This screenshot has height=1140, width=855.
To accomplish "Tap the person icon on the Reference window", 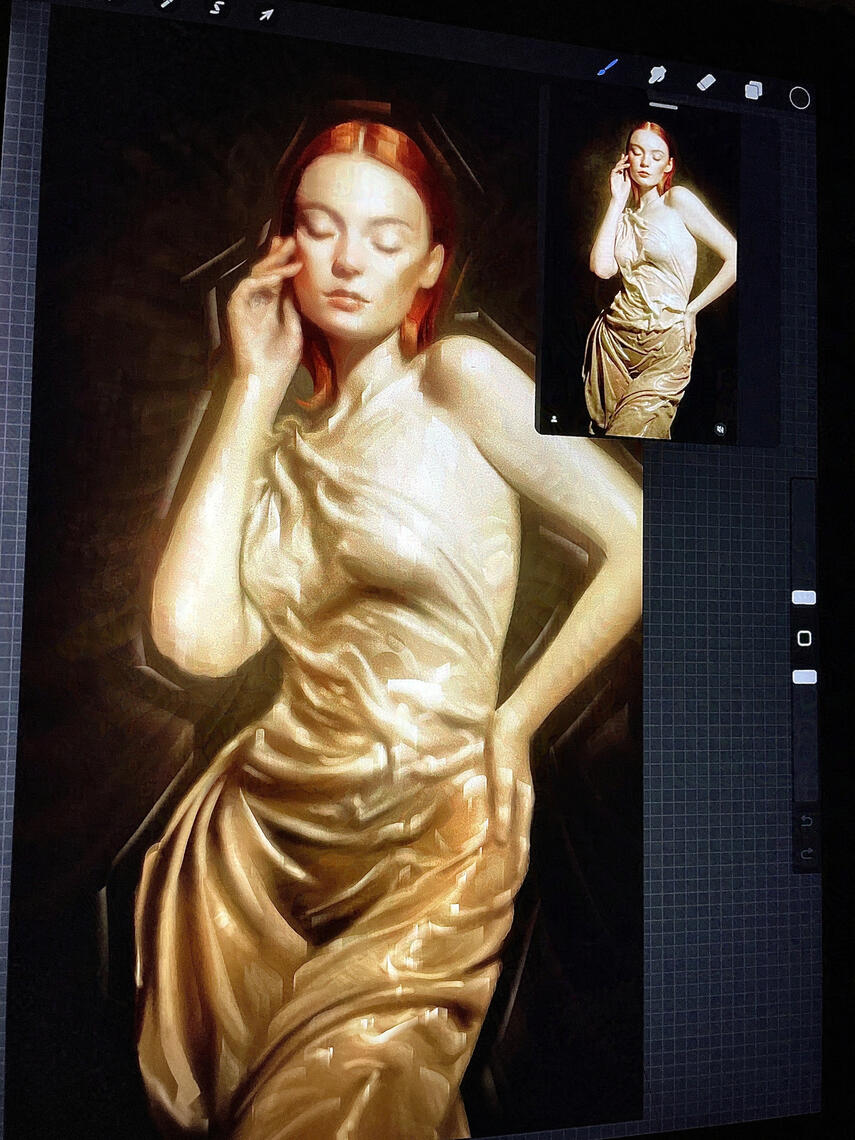I will [554, 419].
